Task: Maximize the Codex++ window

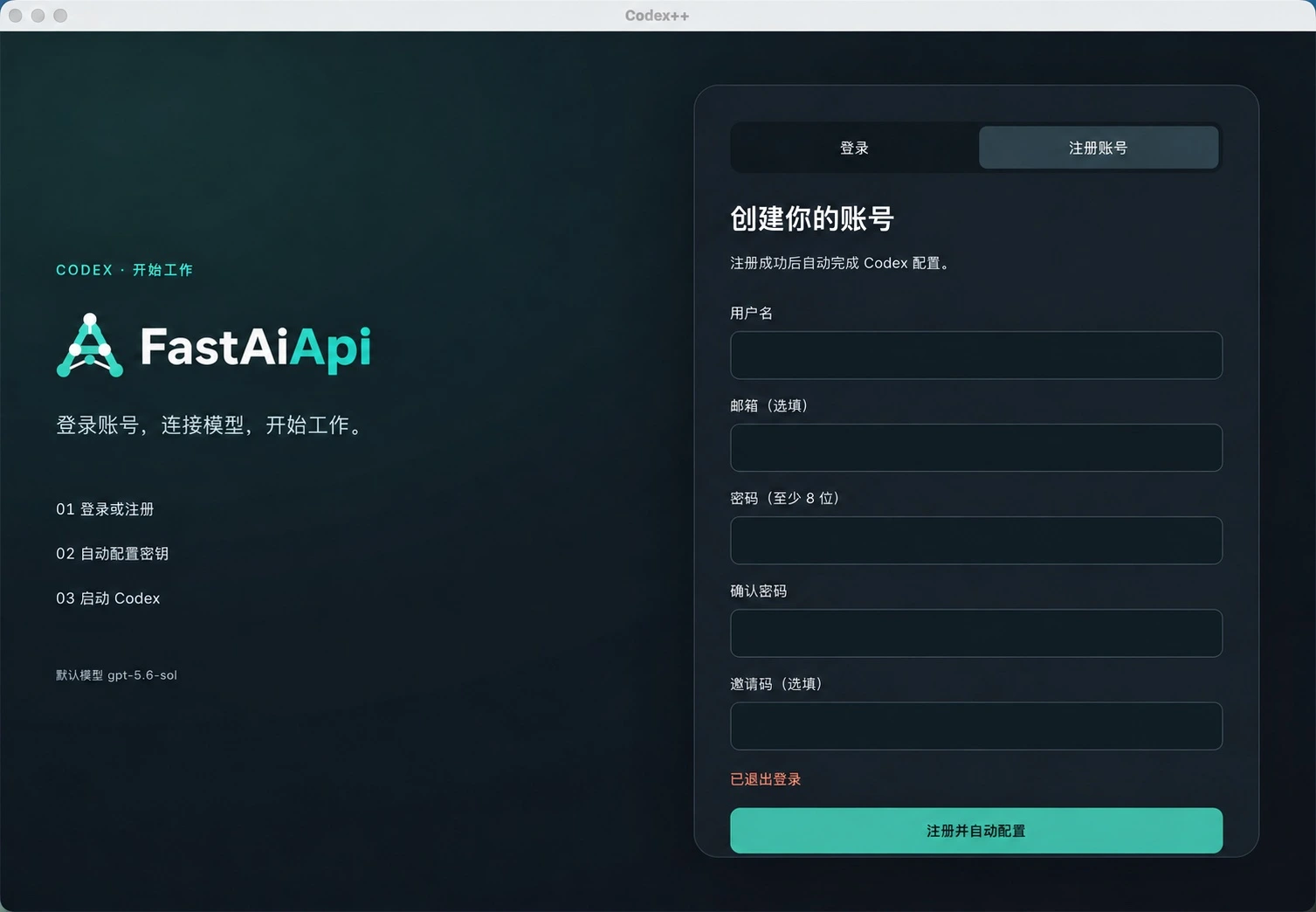Action: [60, 16]
